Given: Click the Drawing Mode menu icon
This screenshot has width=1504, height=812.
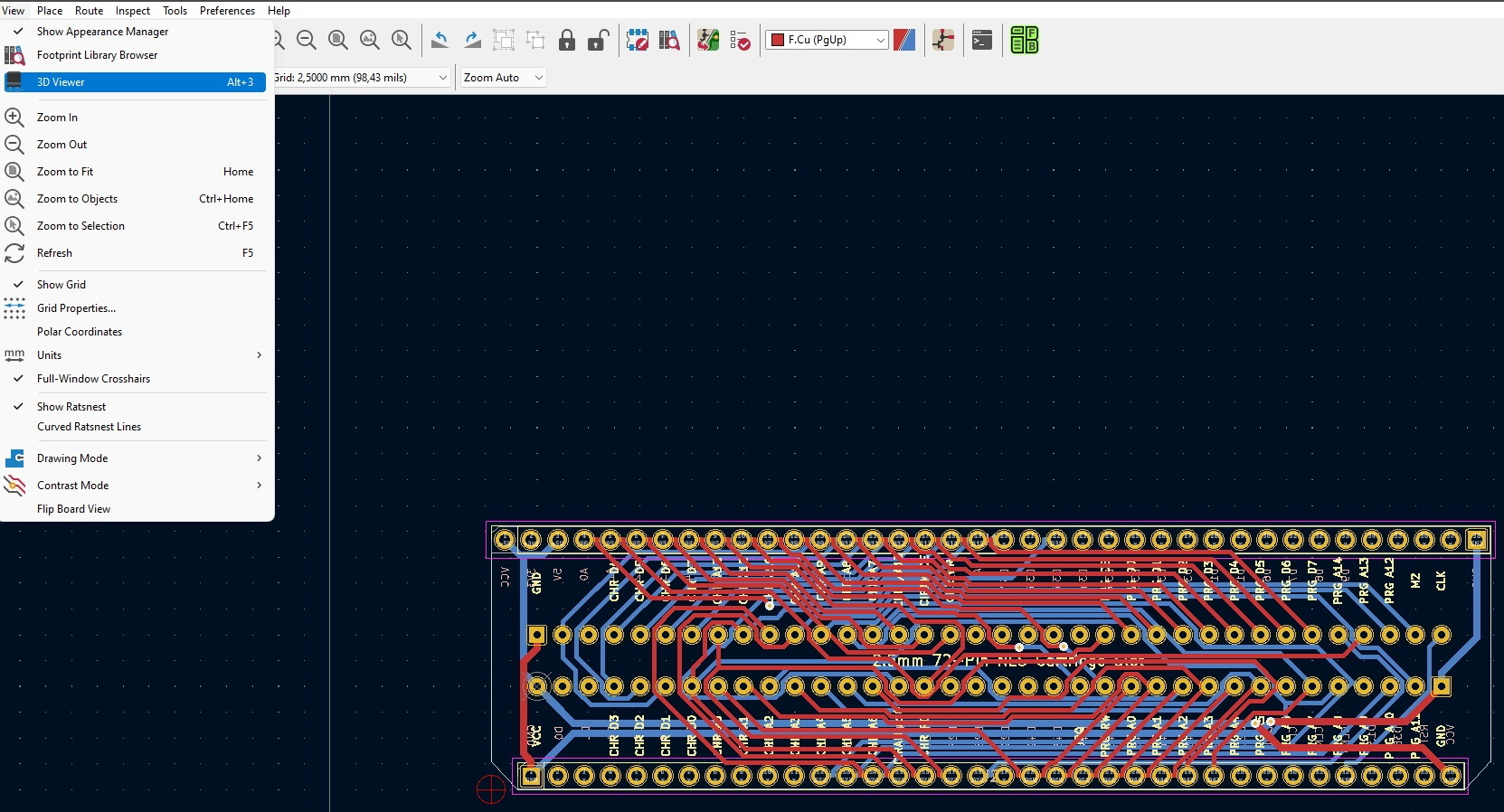Looking at the screenshot, I should pyautogui.click(x=14, y=458).
